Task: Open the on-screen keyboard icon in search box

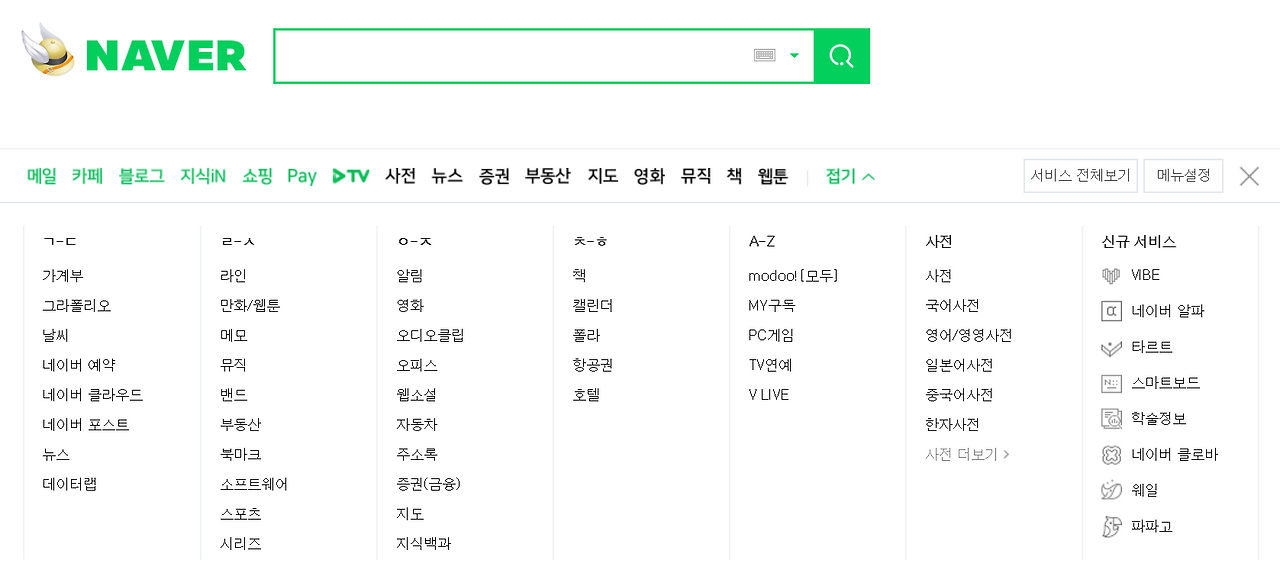Action: pyautogui.click(x=765, y=56)
